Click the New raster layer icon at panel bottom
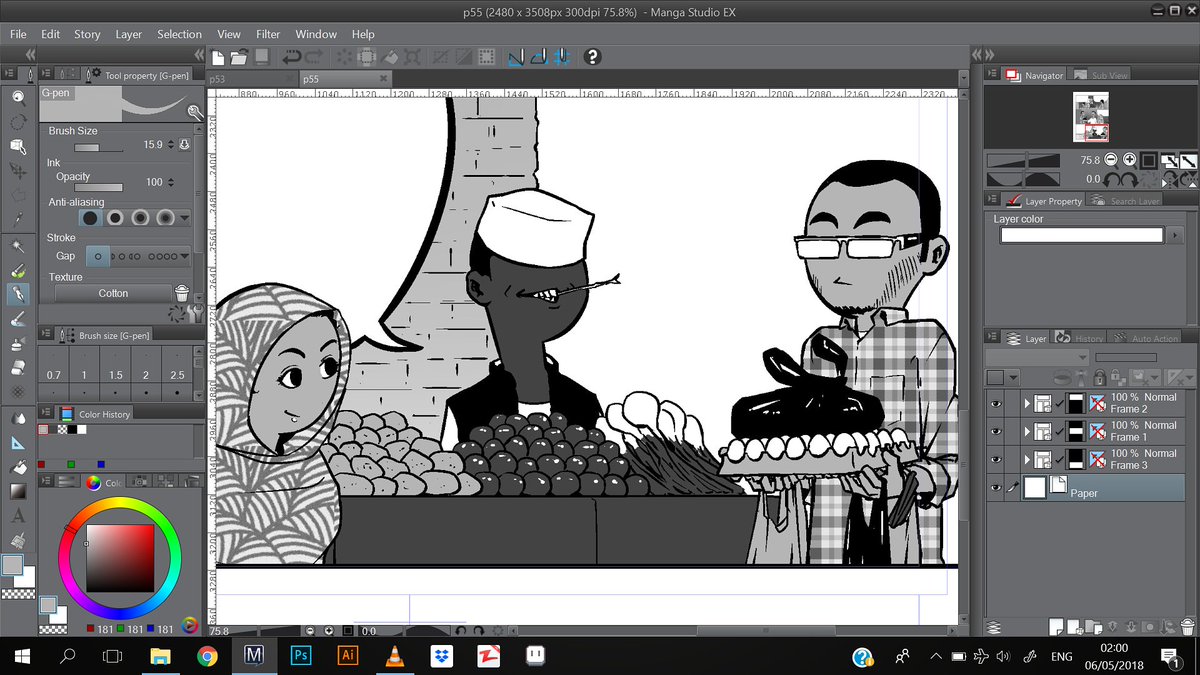This screenshot has height=675, width=1200. pos(1056,627)
